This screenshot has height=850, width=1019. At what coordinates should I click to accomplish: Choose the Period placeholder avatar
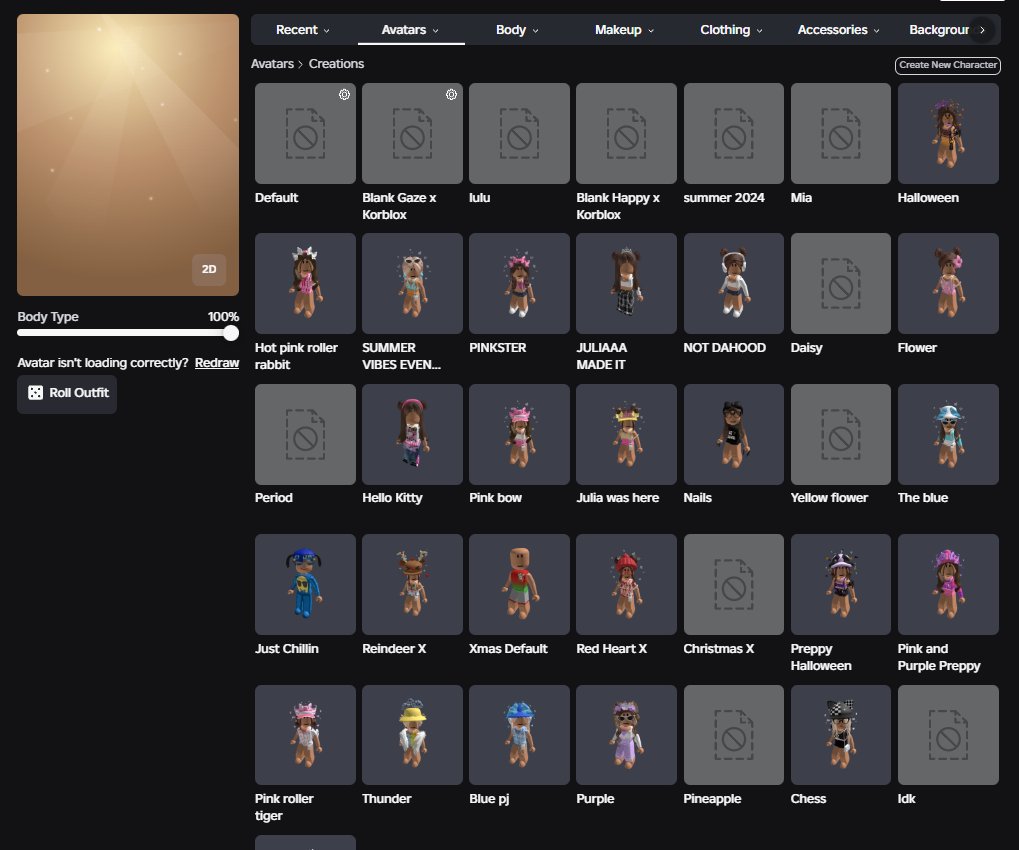[x=305, y=434]
